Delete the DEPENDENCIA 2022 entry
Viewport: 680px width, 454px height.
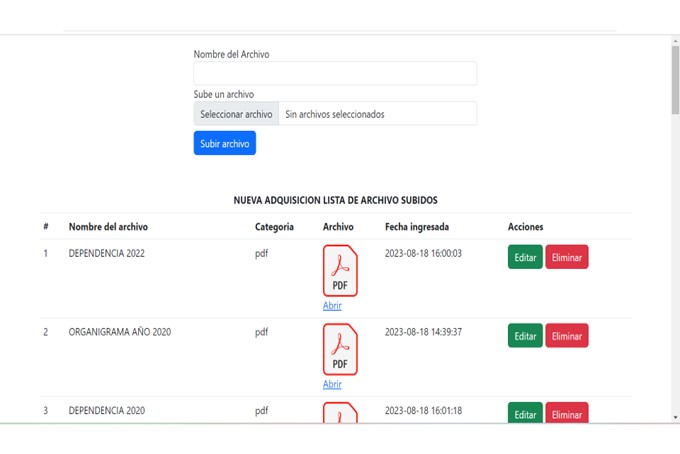tap(566, 257)
